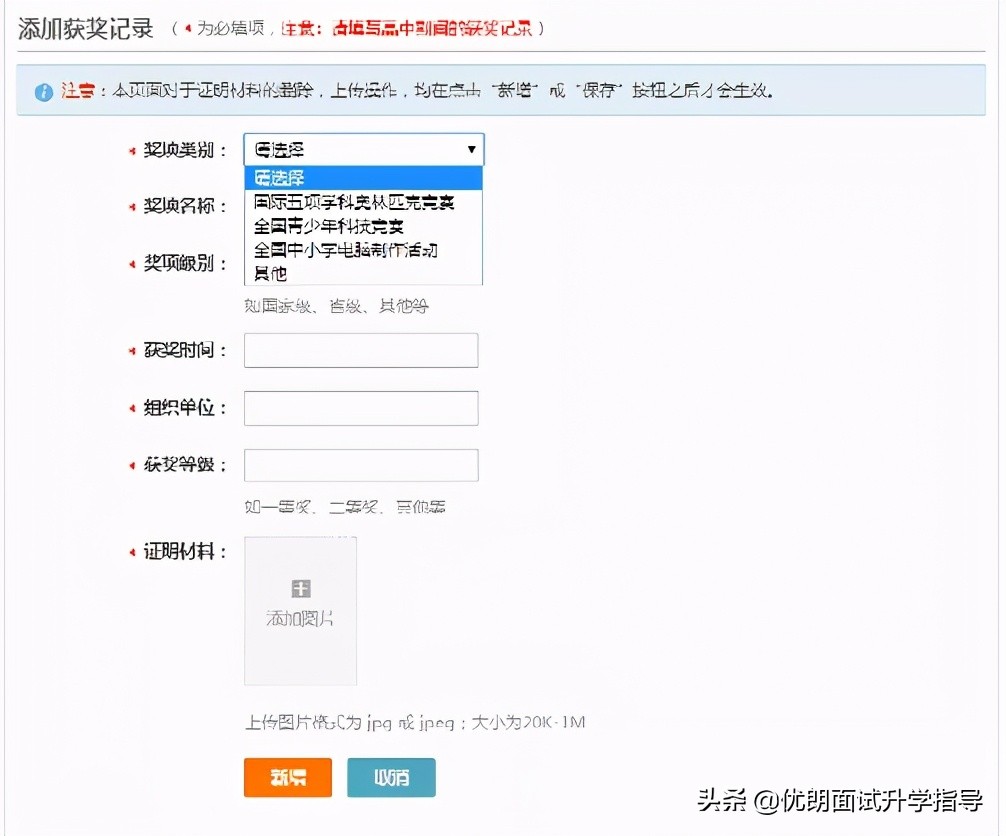The image size is (1006, 836).
Task: Click the hint text 如国家级、省级、其他等
Action: 336,306
